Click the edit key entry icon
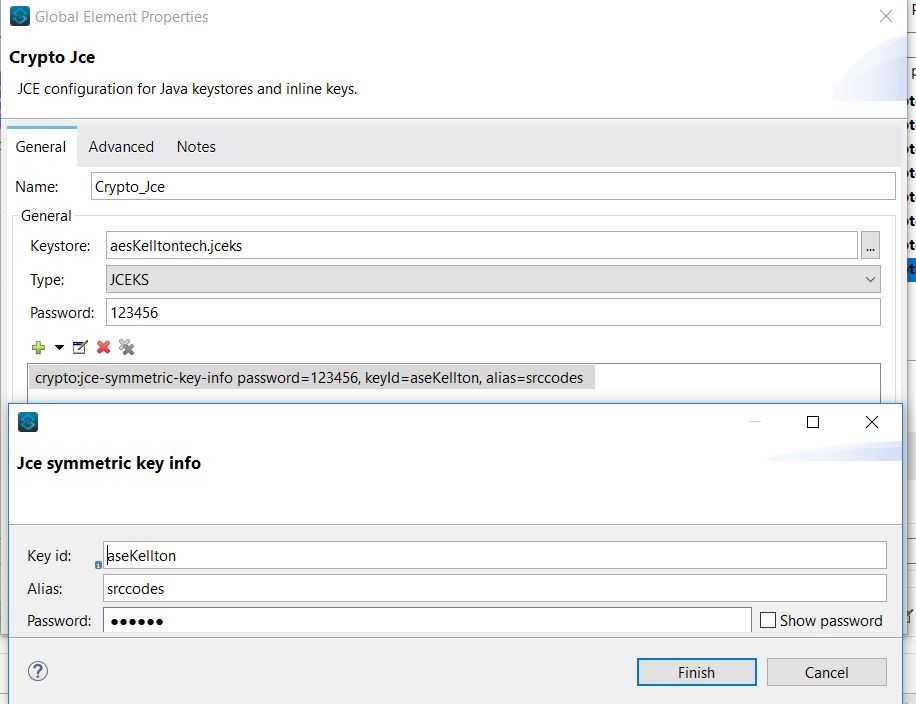 (81, 347)
